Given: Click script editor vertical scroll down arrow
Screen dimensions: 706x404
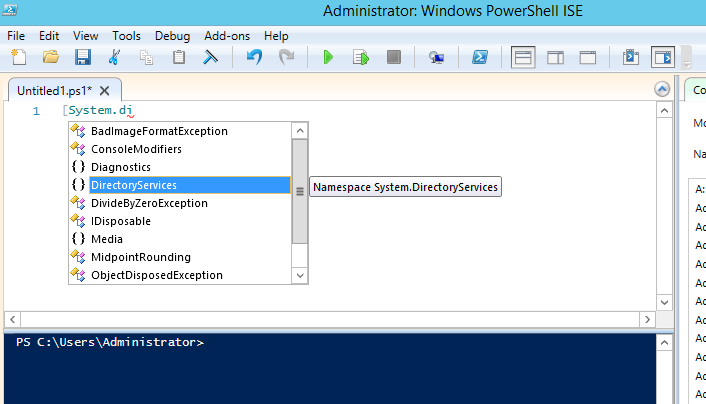Looking at the screenshot, I should tap(665, 302).
